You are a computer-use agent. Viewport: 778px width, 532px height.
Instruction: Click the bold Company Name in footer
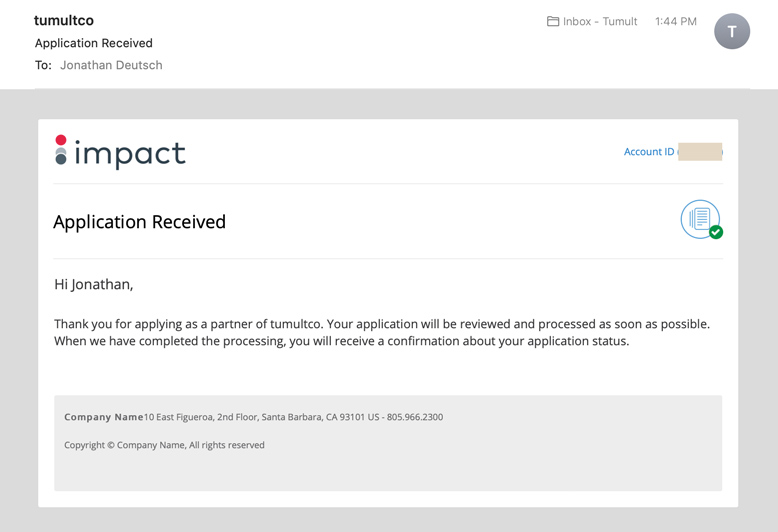pos(103,417)
